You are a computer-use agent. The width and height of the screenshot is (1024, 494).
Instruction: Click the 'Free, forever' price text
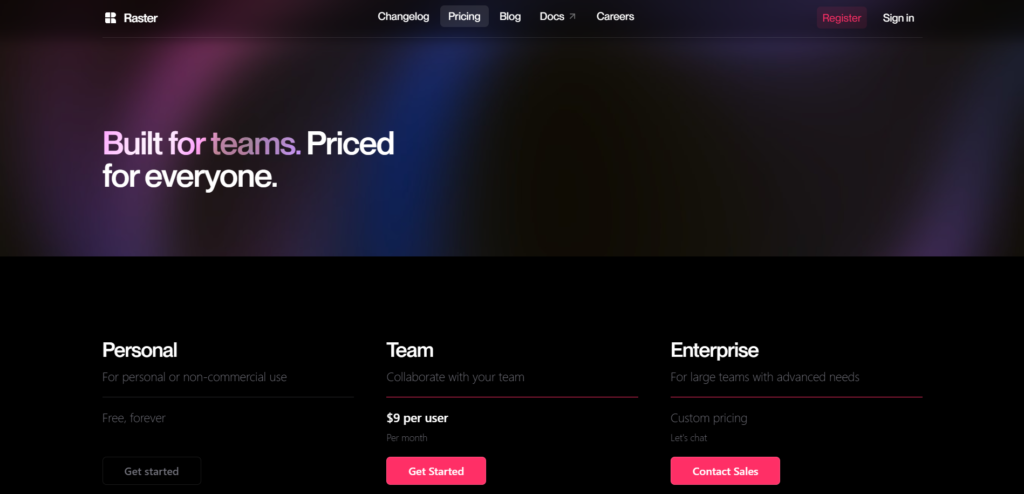tap(134, 418)
